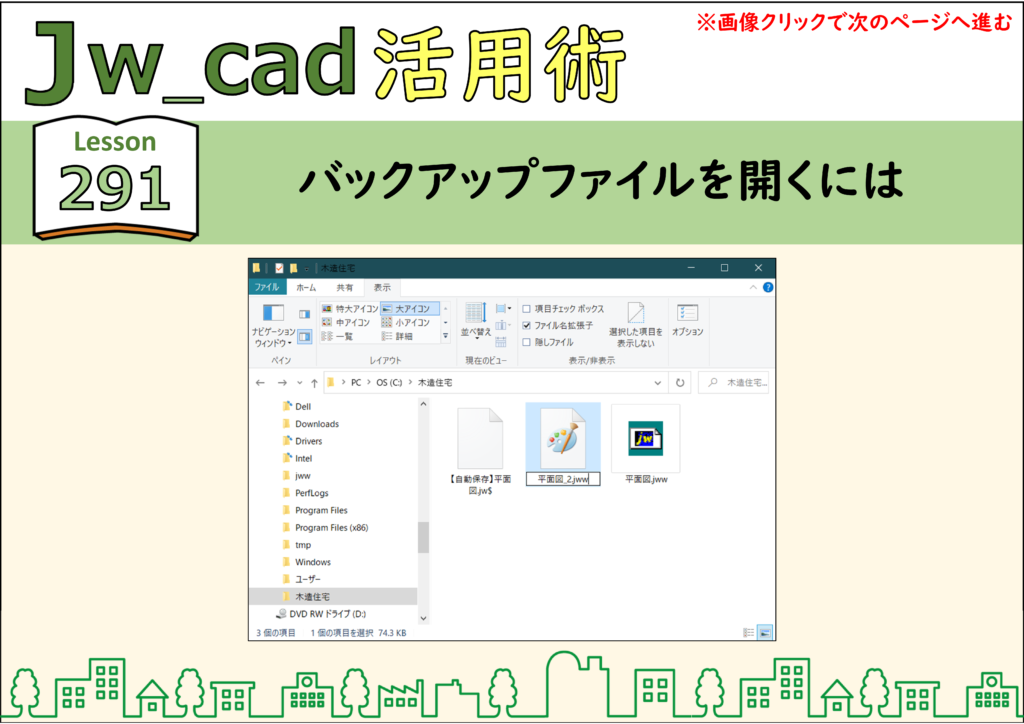Viewport: 1024px width, 724px height.
Task: Click OS (C:) in the address breadcrumb
Action: click(389, 383)
